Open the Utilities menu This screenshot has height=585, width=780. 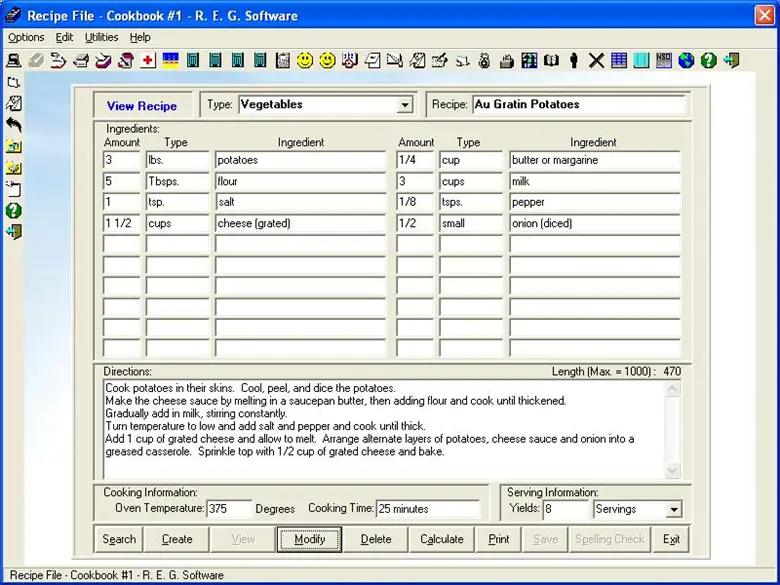point(101,37)
